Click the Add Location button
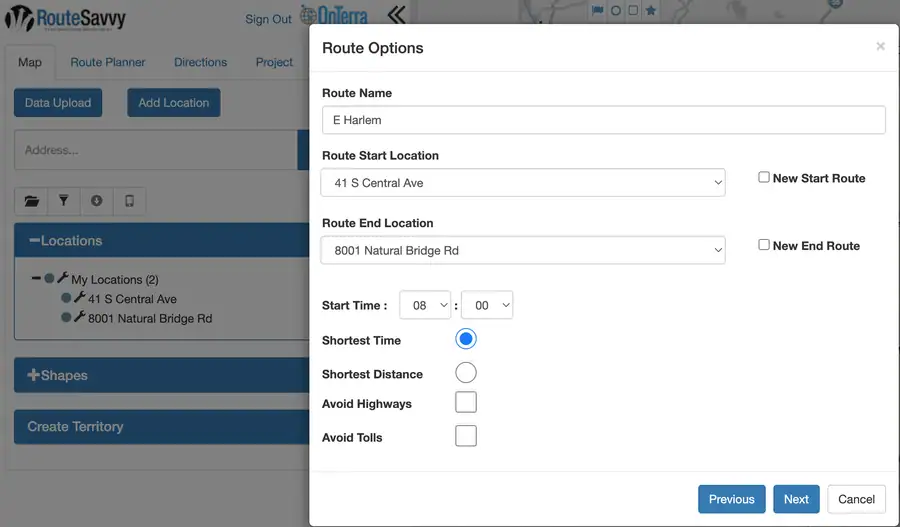Screen dimensions: 900x527 tap(174, 103)
